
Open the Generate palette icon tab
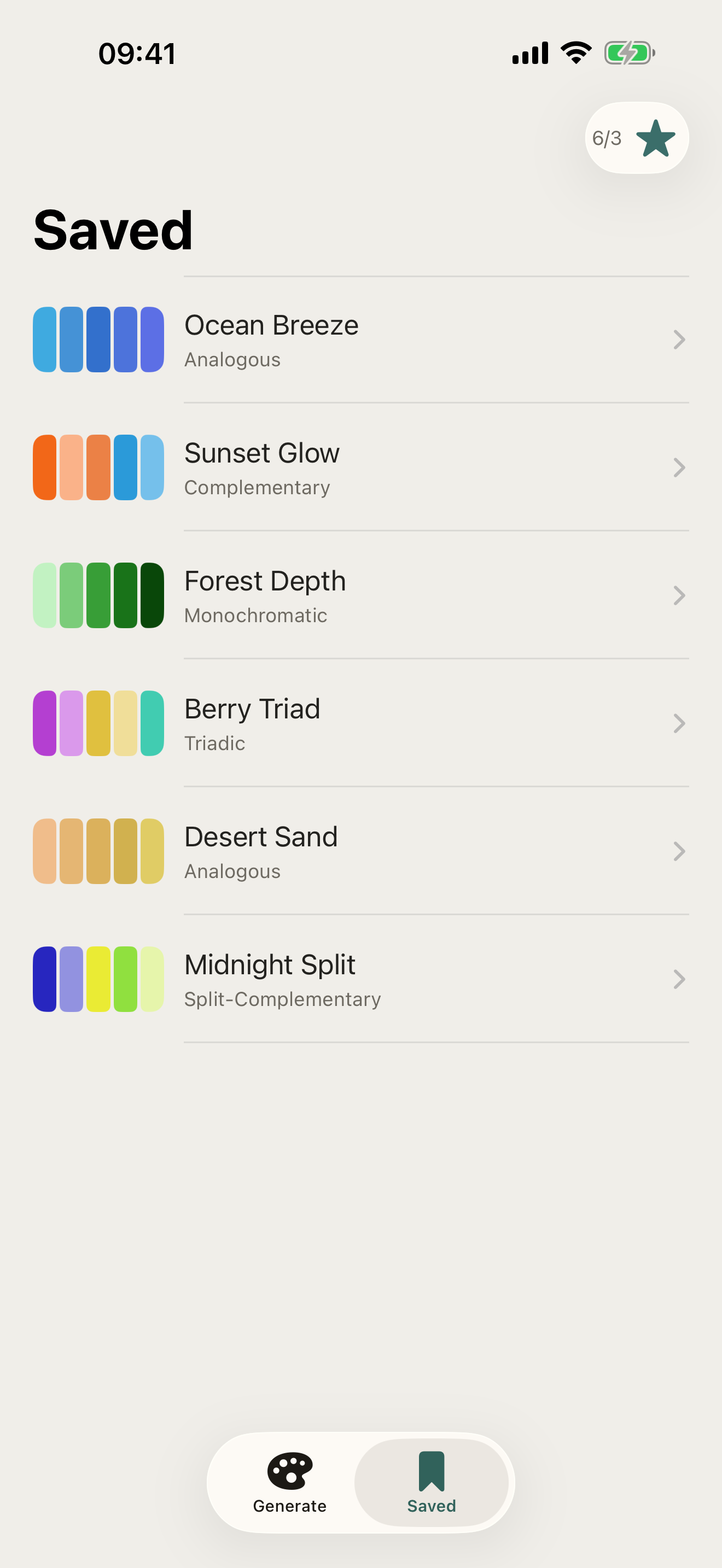290,1471
